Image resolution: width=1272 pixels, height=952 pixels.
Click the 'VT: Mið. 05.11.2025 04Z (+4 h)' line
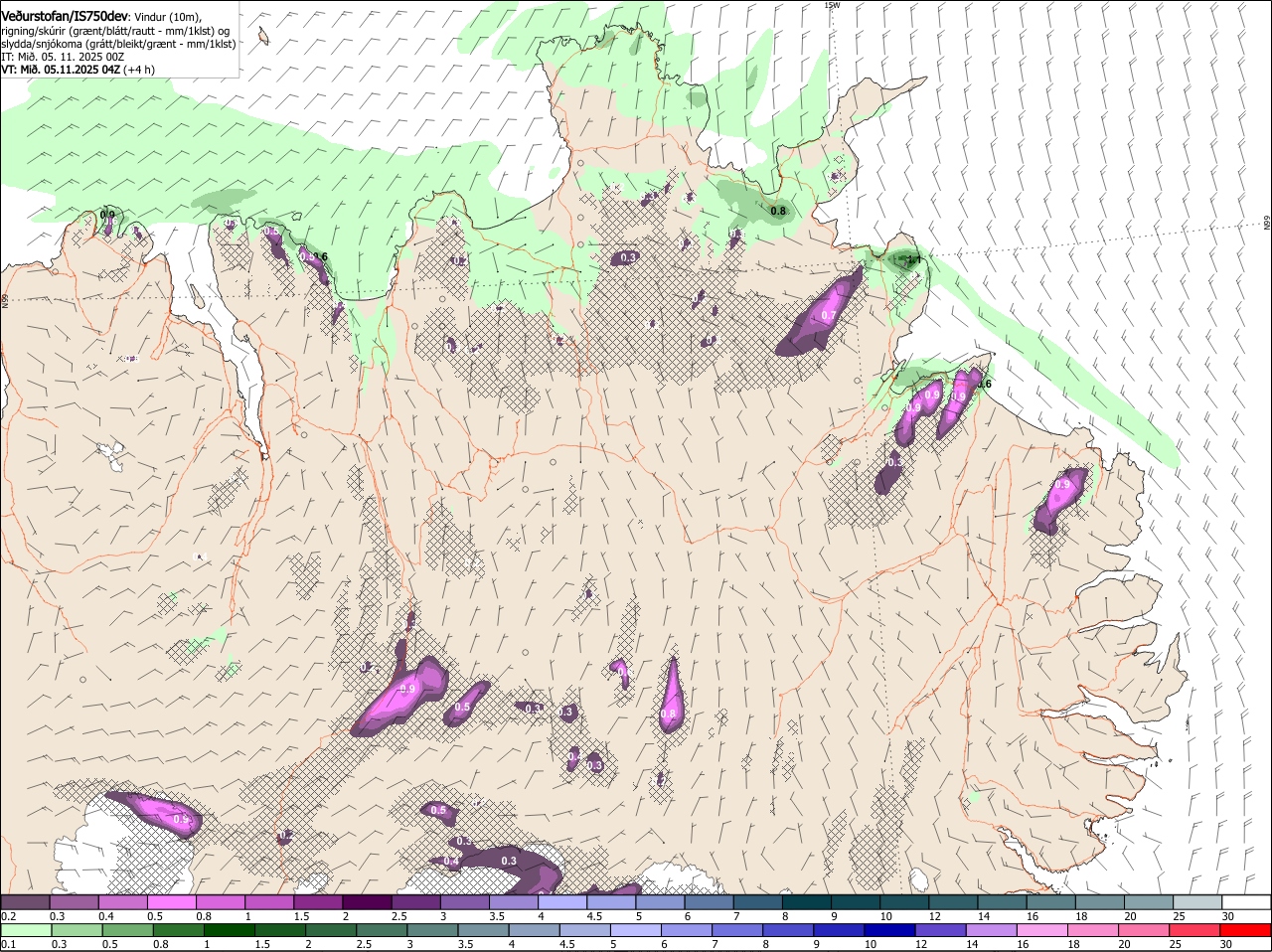[78, 70]
